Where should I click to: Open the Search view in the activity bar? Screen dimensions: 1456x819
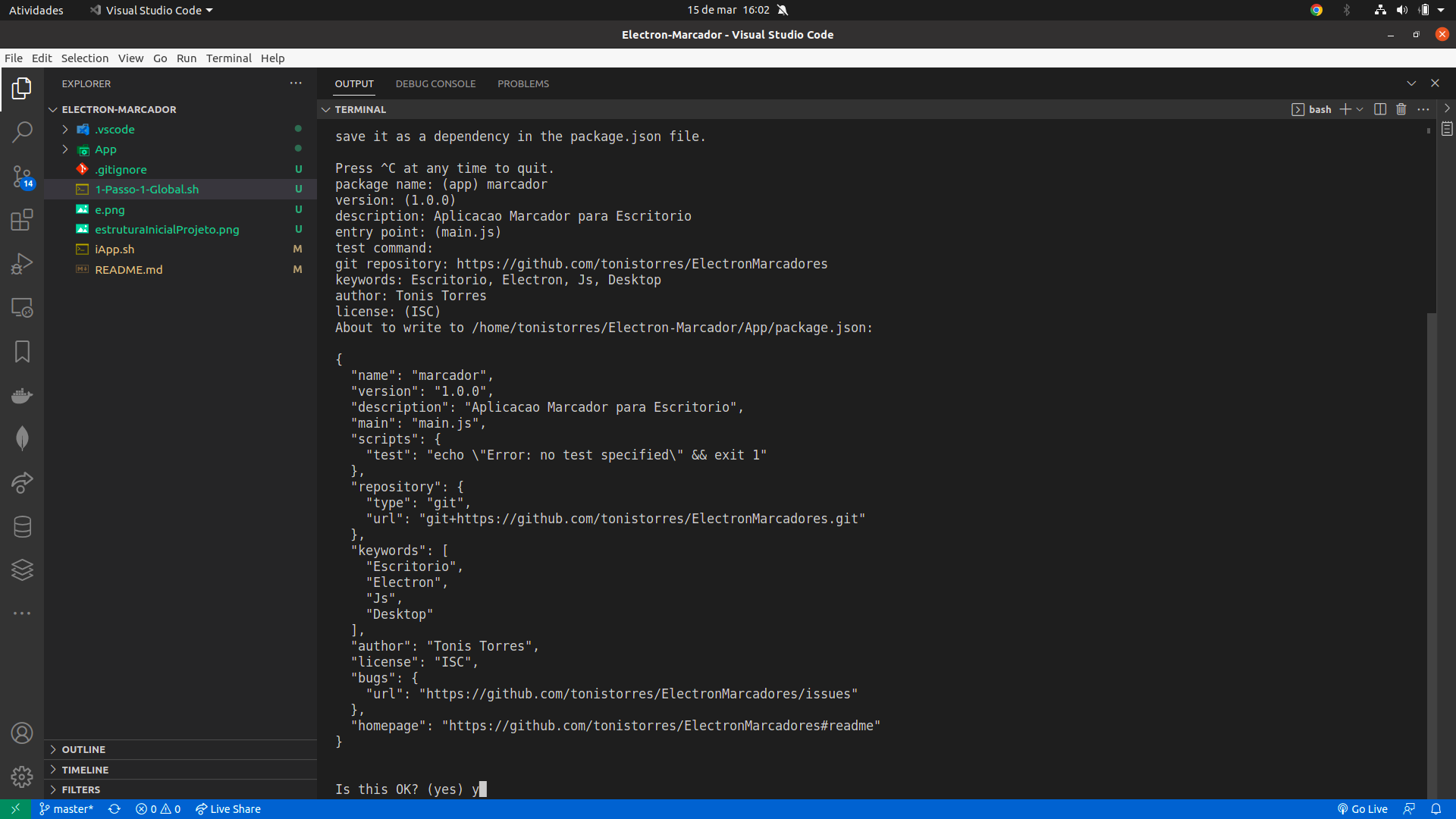pos(22,132)
